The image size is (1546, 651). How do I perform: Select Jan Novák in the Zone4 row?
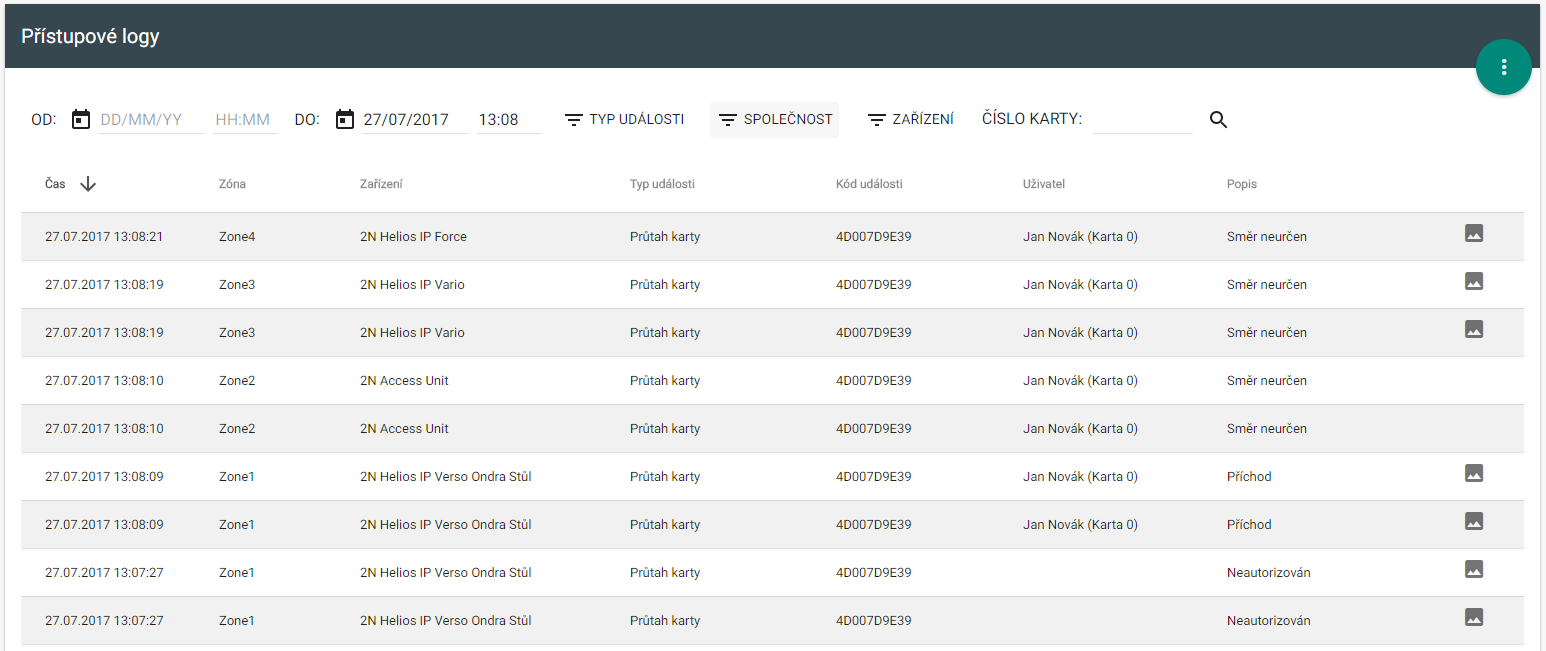(x=1080, y=237)
